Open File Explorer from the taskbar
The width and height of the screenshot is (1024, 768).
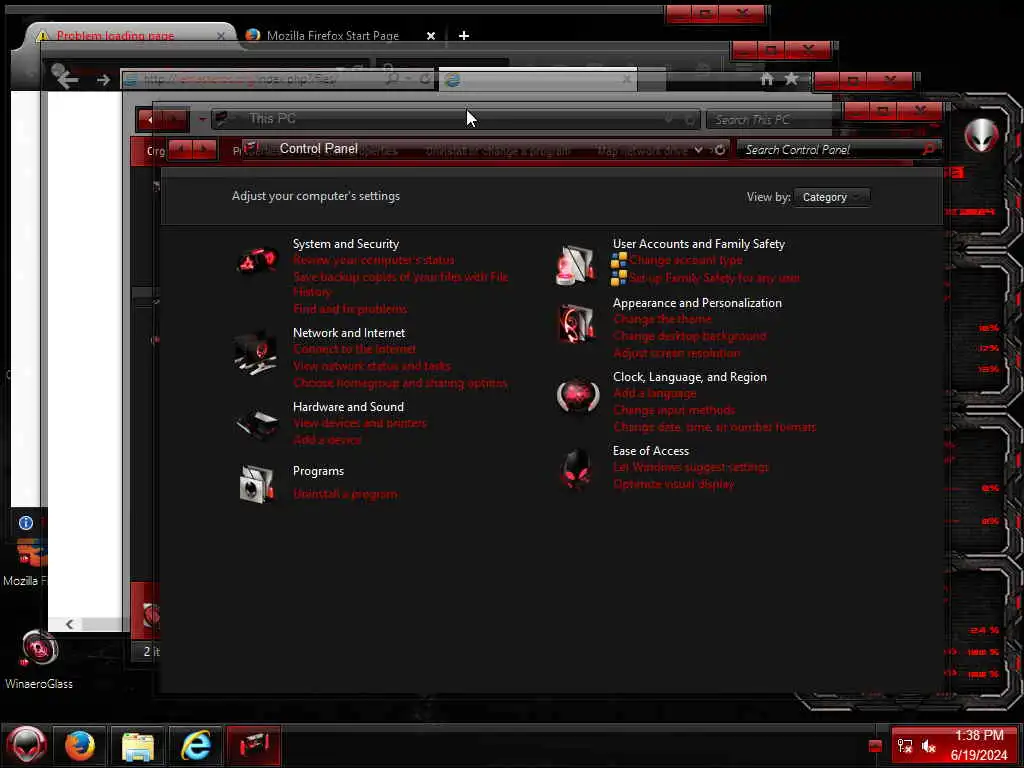pyautogui.click(x=137, y=746)
